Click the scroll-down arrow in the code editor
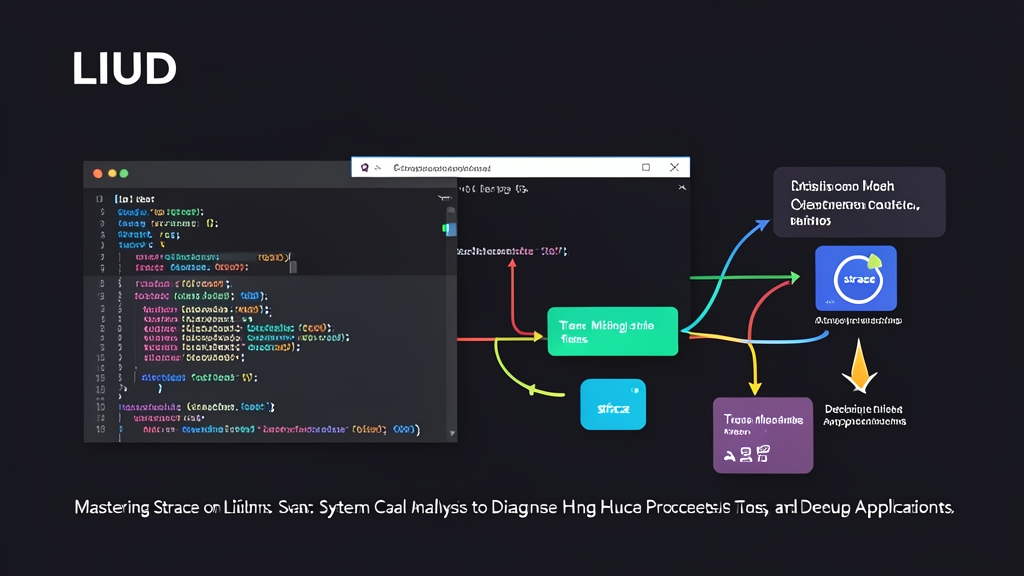Viewport: 1024px width, 576px height. (452, 433)
